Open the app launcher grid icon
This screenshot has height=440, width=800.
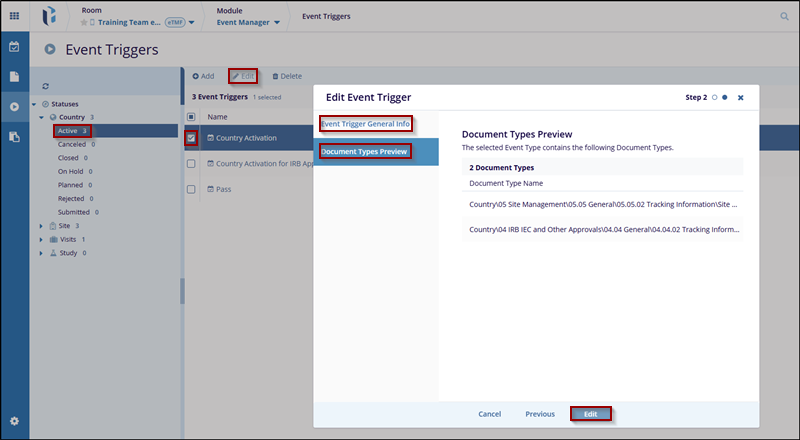[14, 16]
